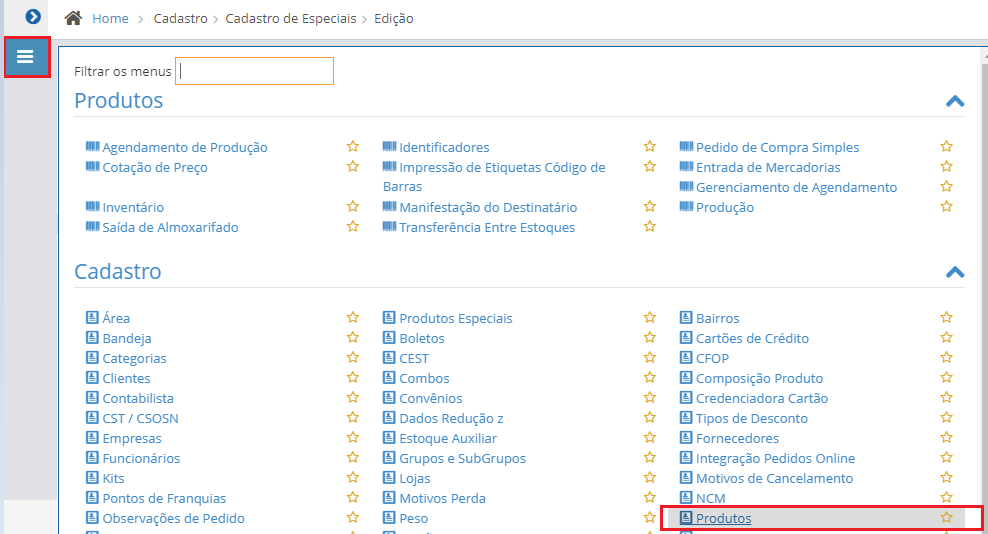This screenshot has width=988, height=534.
Task: Click Cadastro de Especiais breadcrumb
Action: 290,19
